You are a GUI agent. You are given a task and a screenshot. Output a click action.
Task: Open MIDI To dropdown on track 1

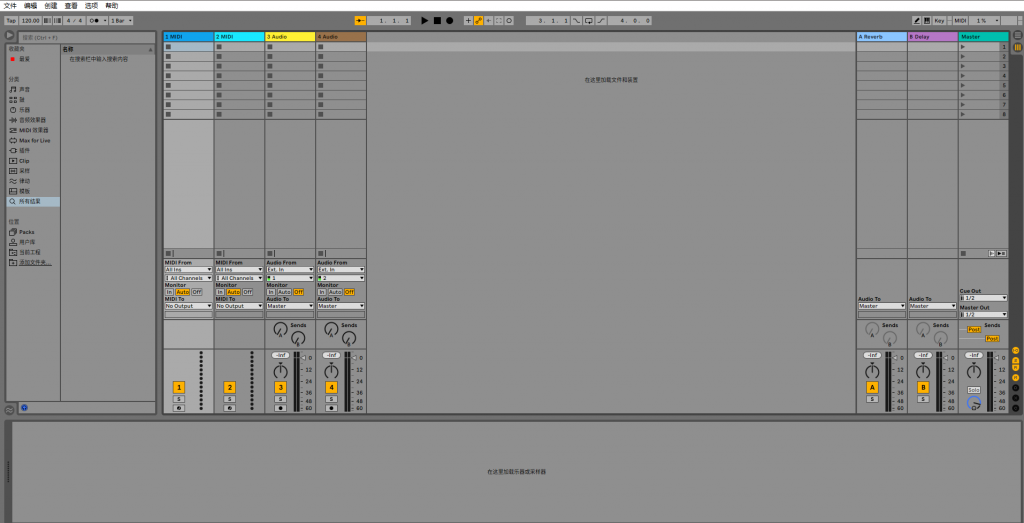click(188, 306)
